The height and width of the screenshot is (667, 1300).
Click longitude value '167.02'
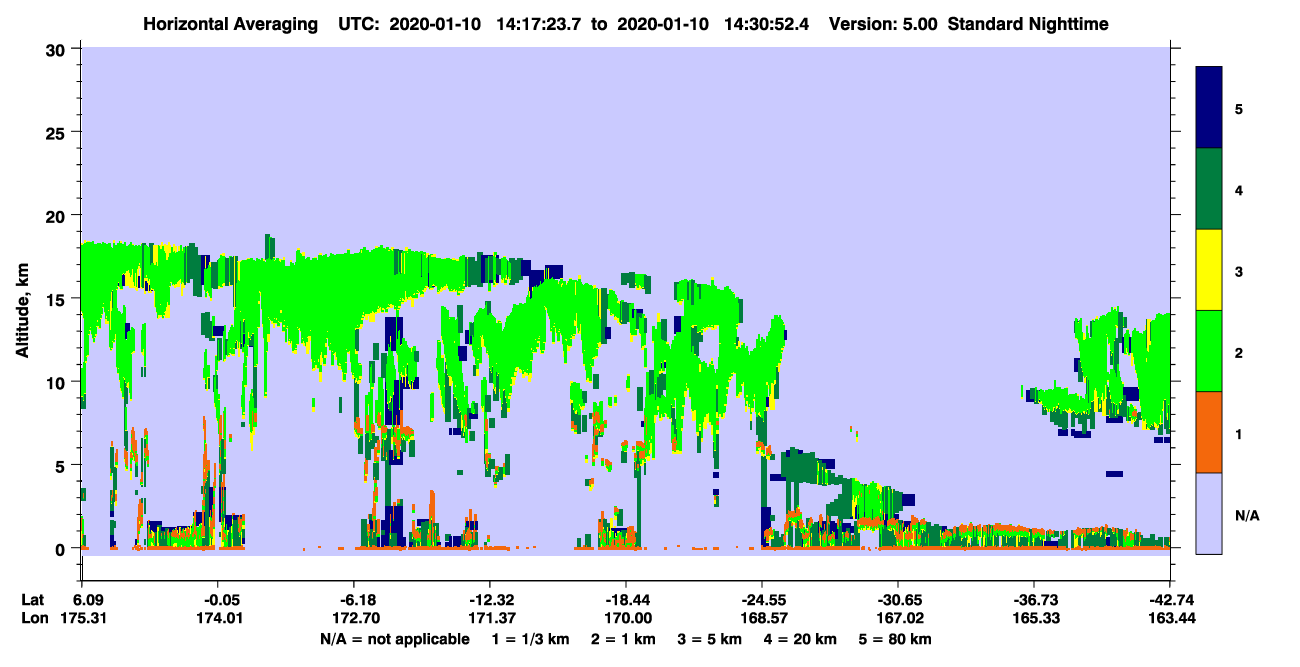coord(898,618)
